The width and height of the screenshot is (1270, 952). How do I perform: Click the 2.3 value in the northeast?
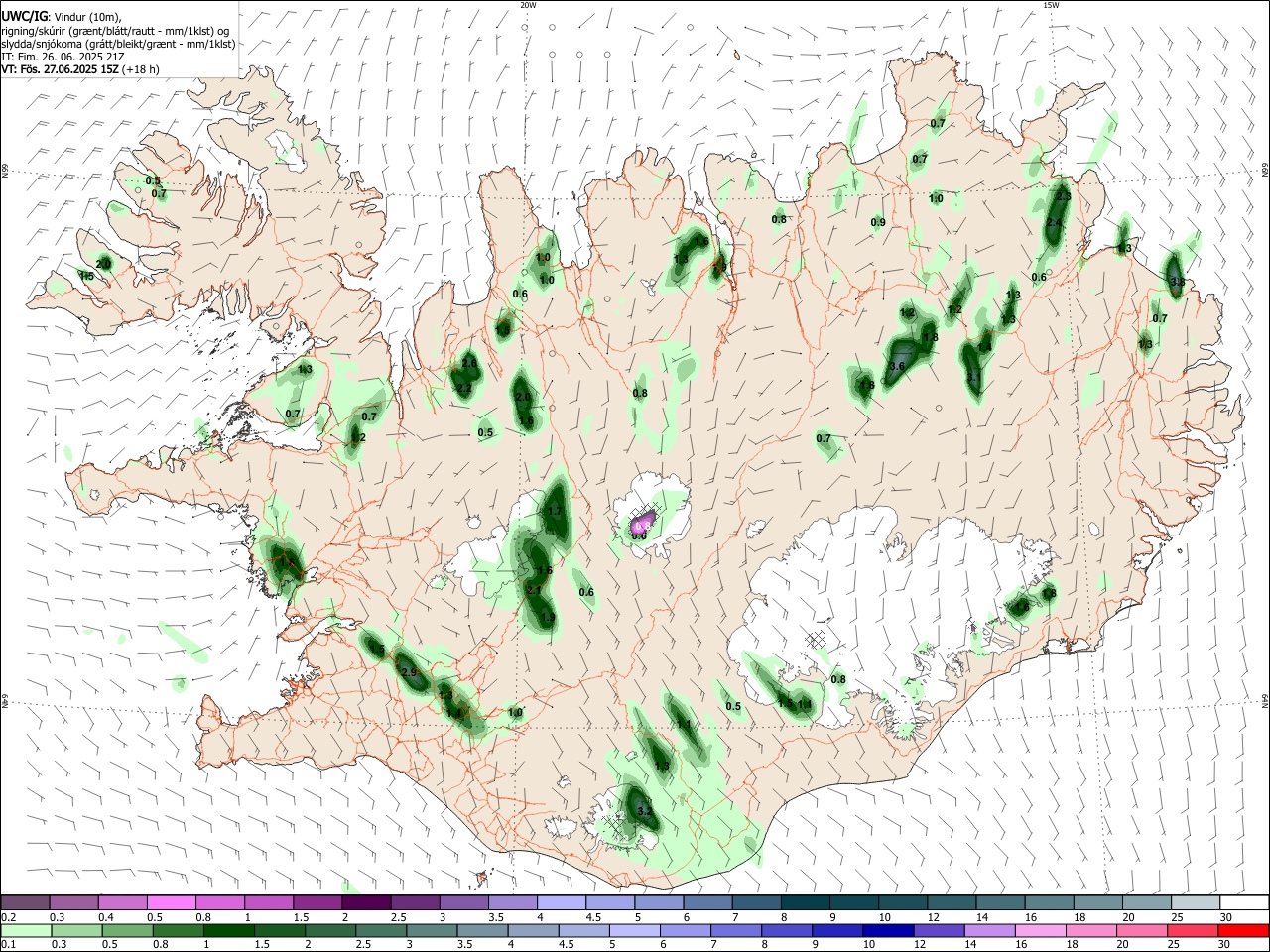[1064, 196]
